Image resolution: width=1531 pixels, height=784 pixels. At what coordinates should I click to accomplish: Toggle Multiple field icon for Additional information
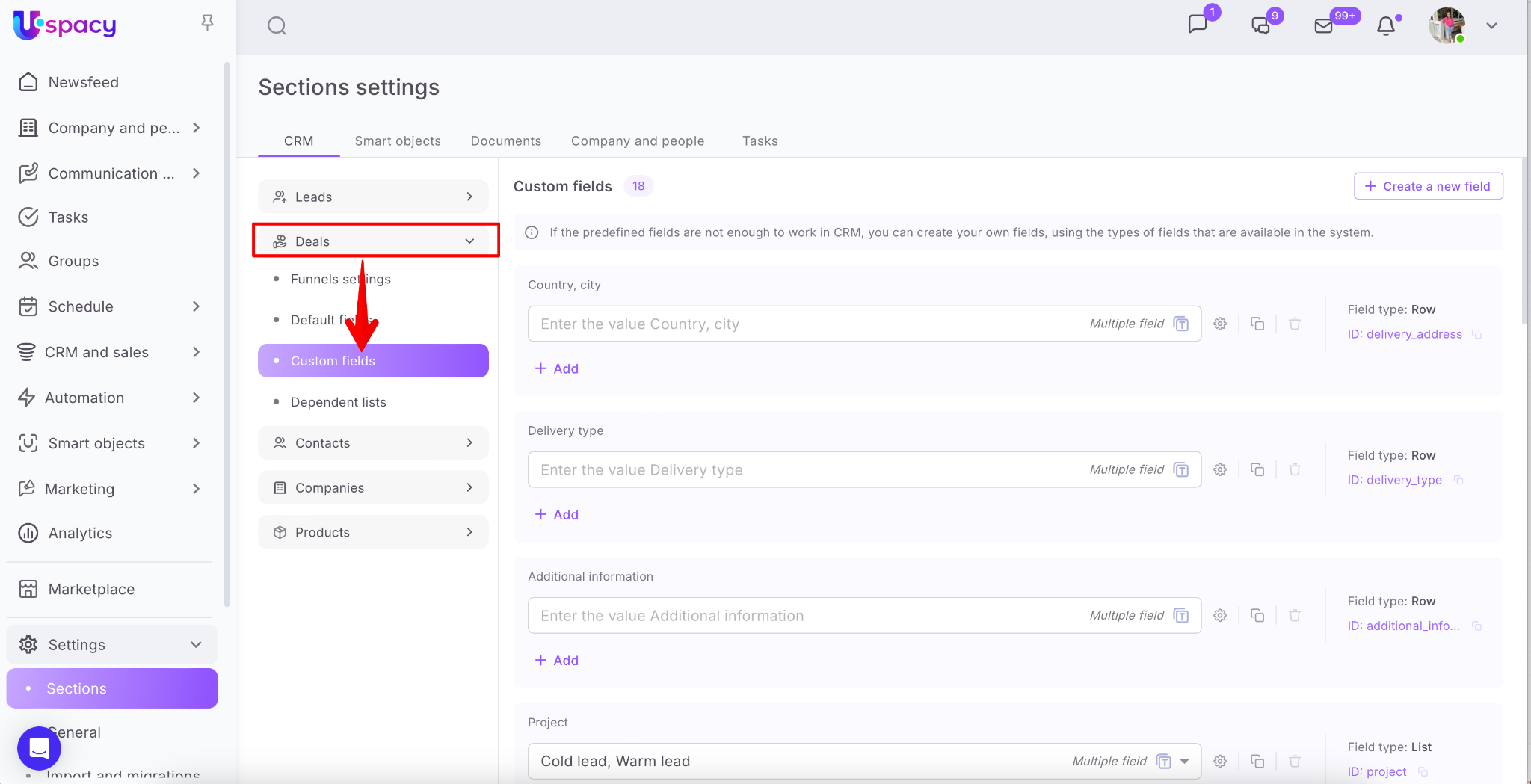click(1181, 615)
